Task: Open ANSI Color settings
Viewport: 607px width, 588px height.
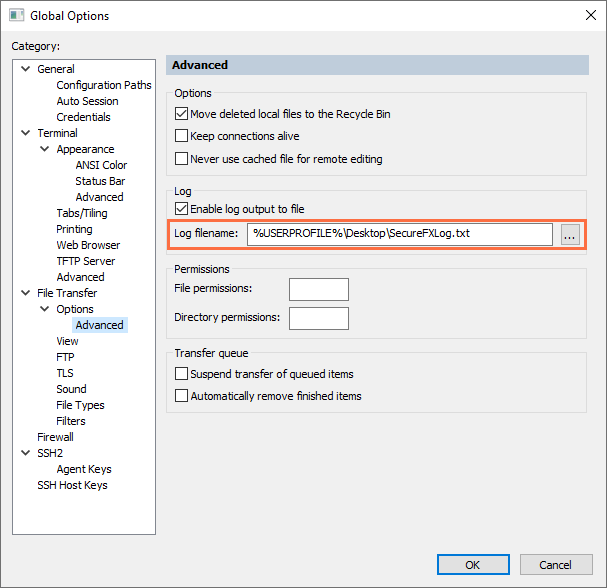Action: pos(101,165)
